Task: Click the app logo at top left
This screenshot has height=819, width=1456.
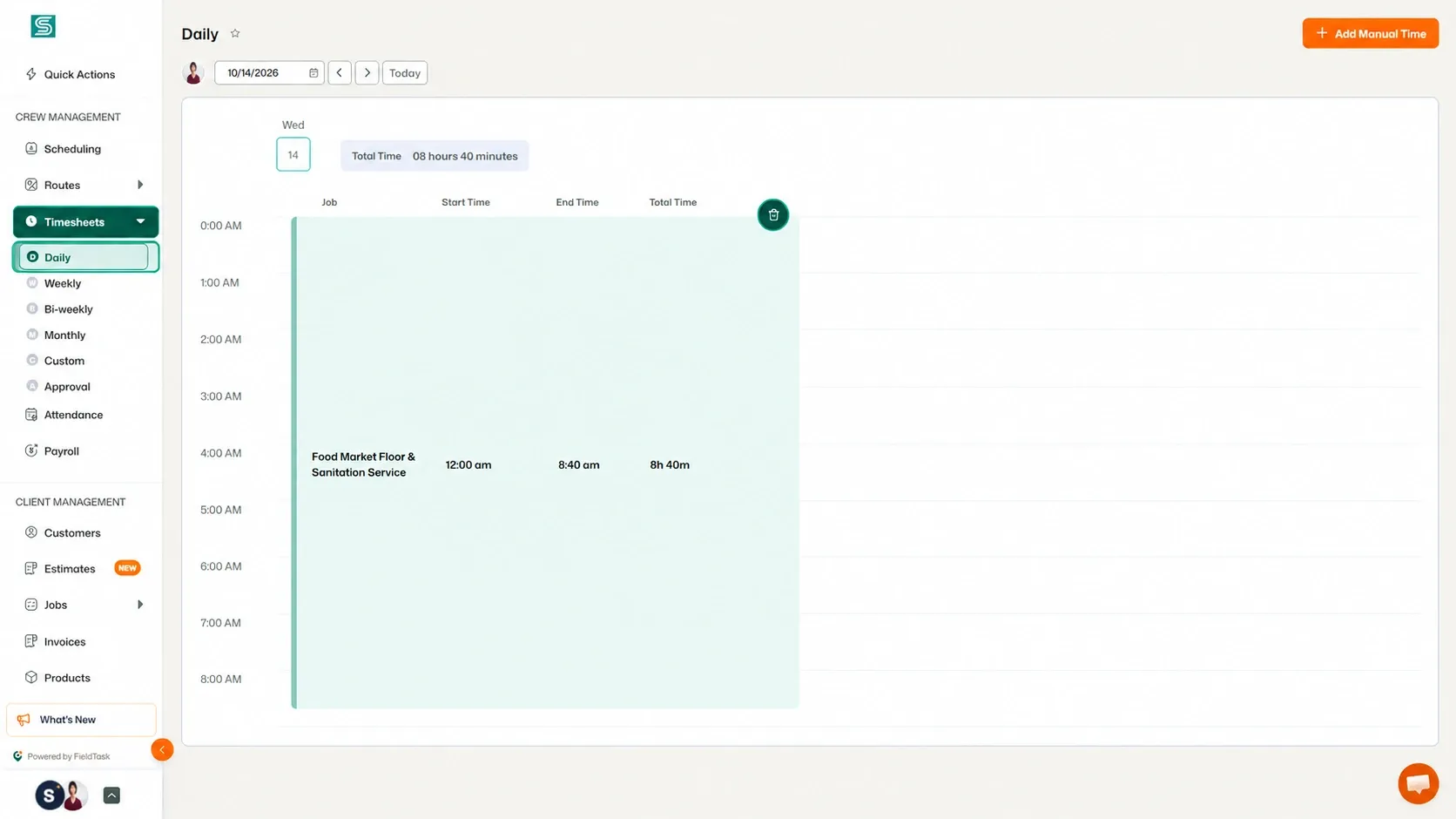Action: 43,26
